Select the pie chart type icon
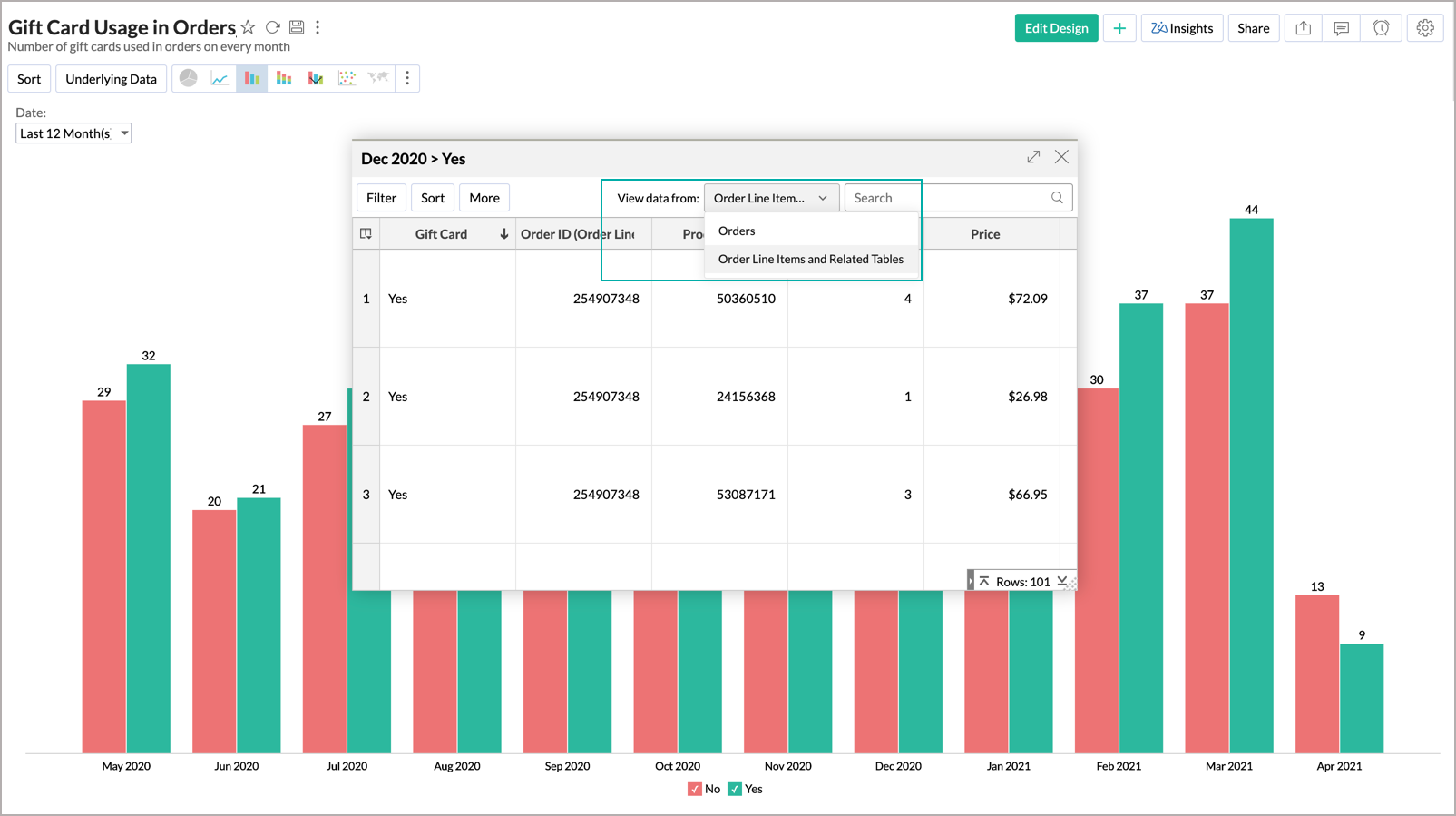This screenshot has height=816, width=1456. (188, 78)
